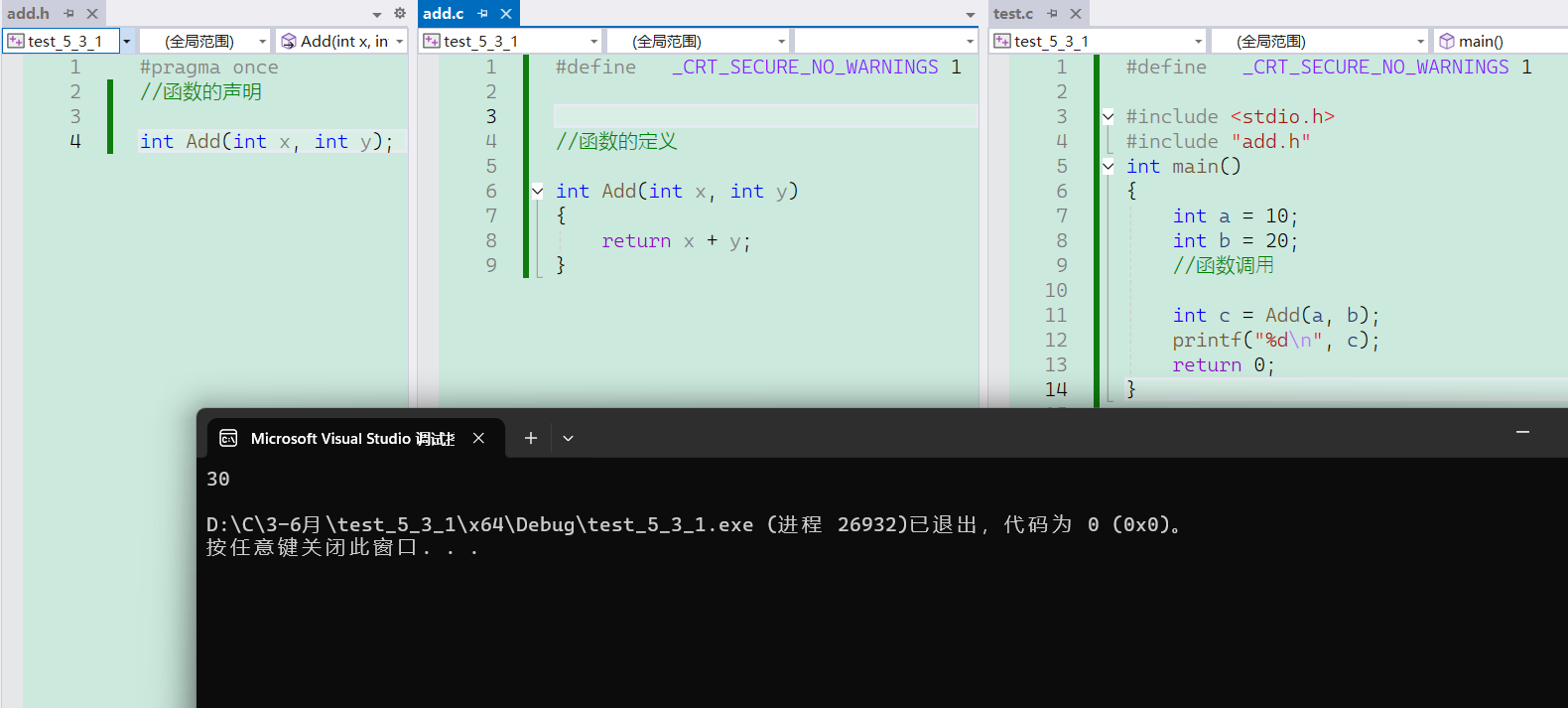Click the project icon in add.c navigation bar

tap(432, 41)
